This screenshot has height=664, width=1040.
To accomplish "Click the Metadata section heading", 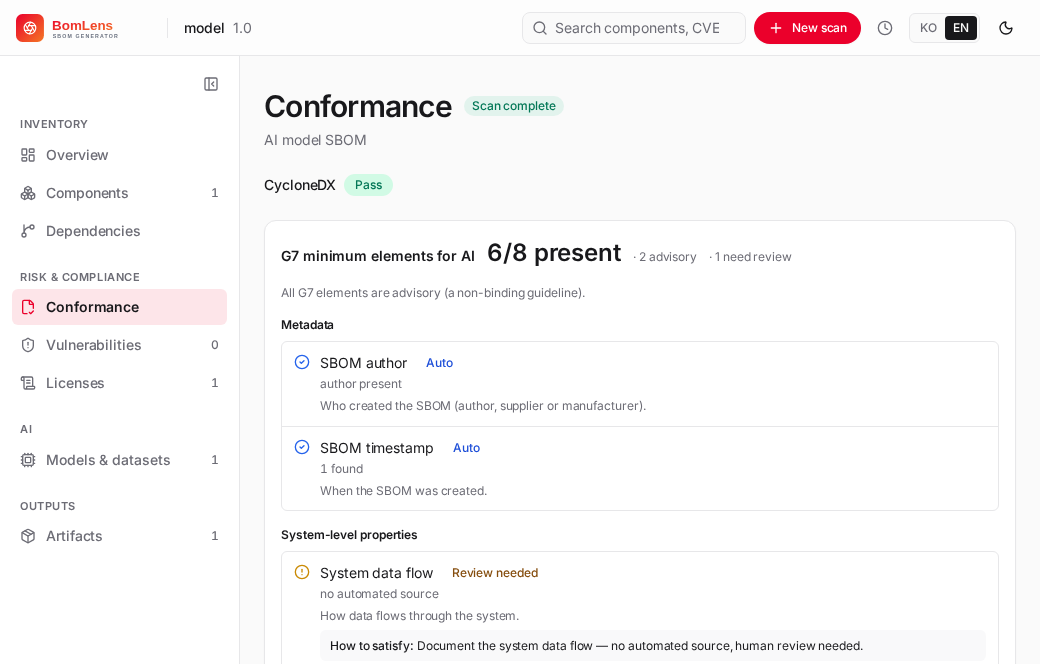I will [307, 325].
